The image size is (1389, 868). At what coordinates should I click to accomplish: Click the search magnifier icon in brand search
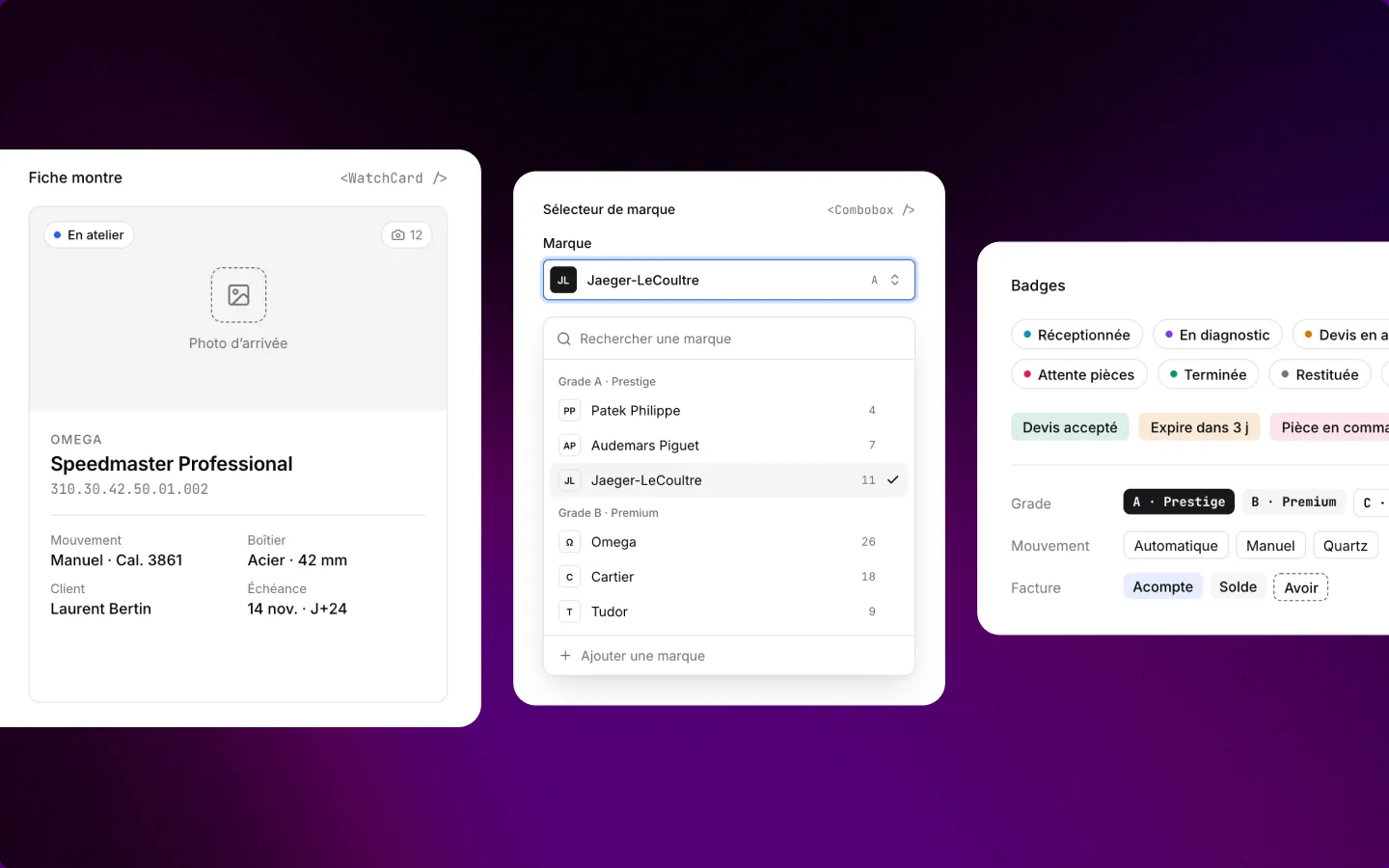coord(564,339)
